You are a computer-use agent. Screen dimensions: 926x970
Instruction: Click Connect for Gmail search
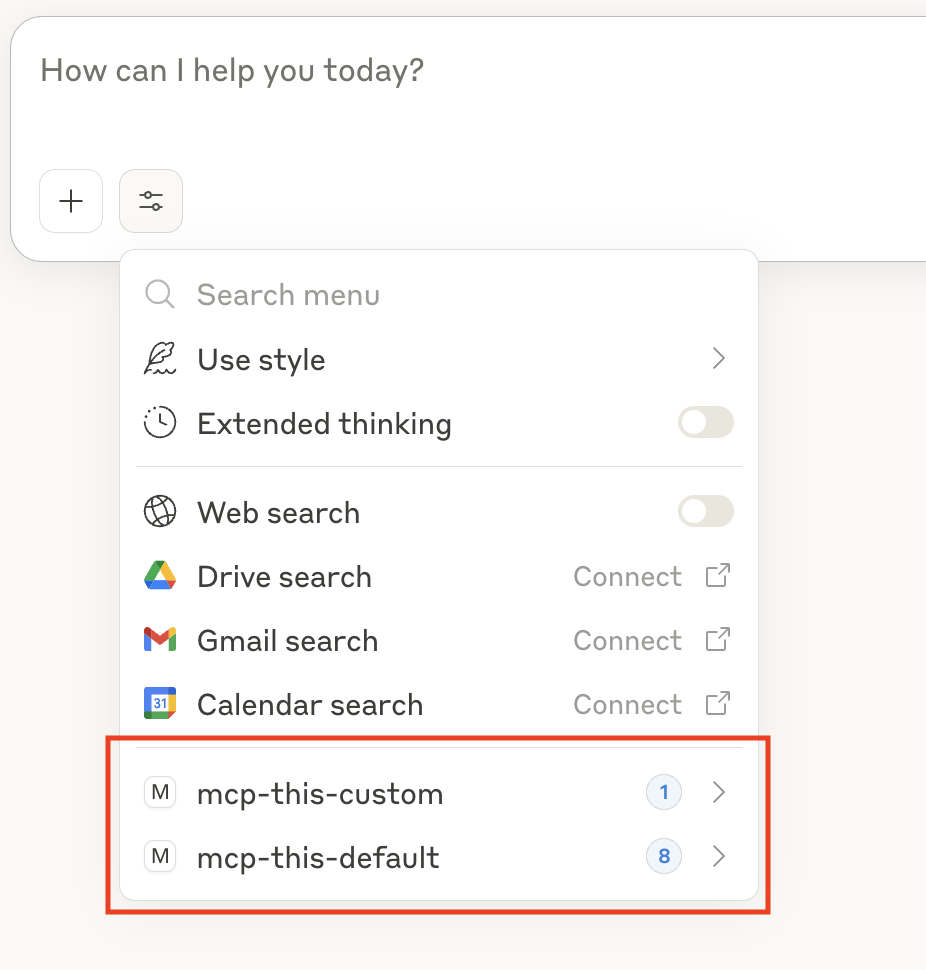(x=627, y=641)
